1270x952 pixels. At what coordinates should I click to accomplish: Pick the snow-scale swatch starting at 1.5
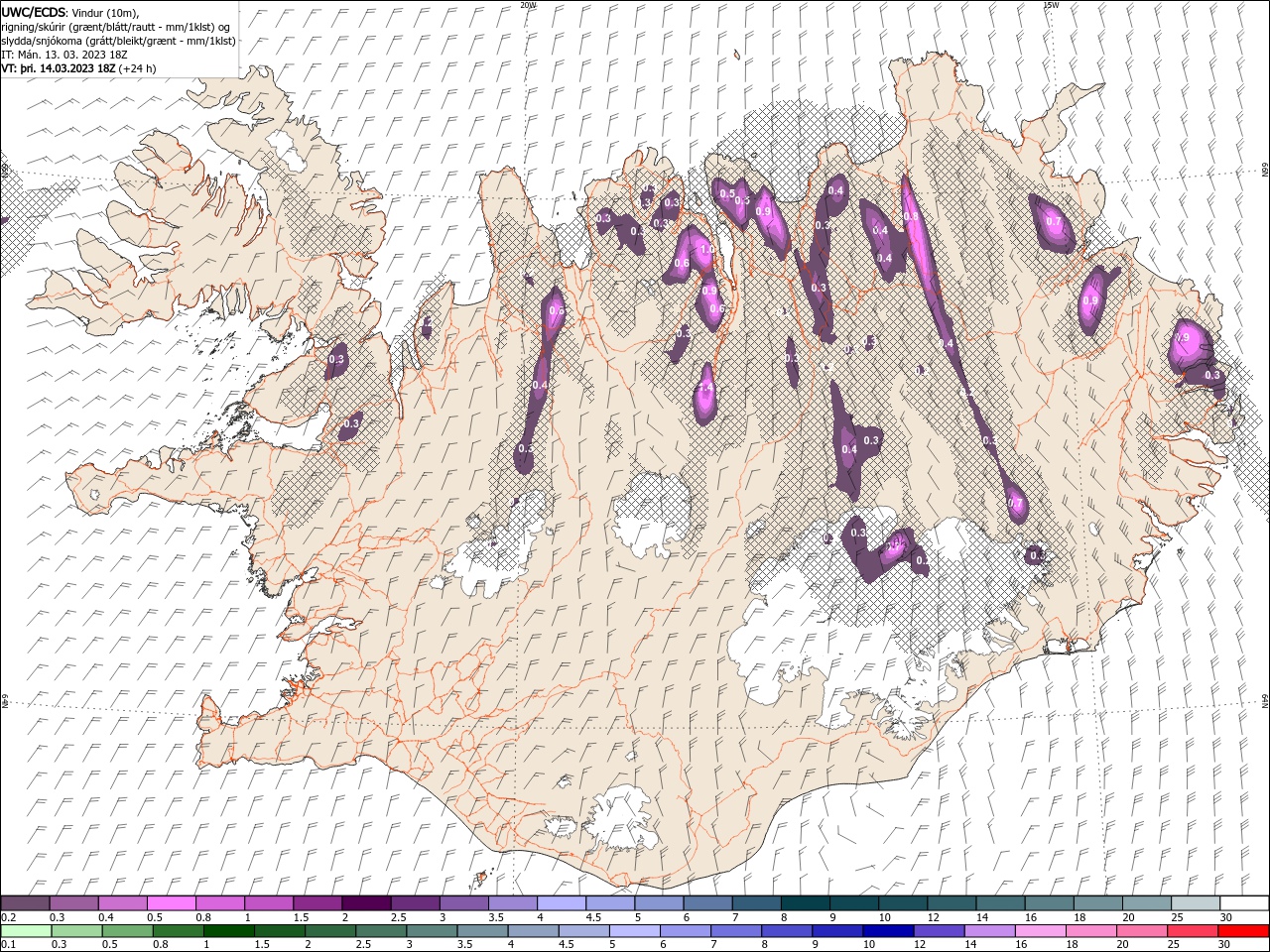317,903
